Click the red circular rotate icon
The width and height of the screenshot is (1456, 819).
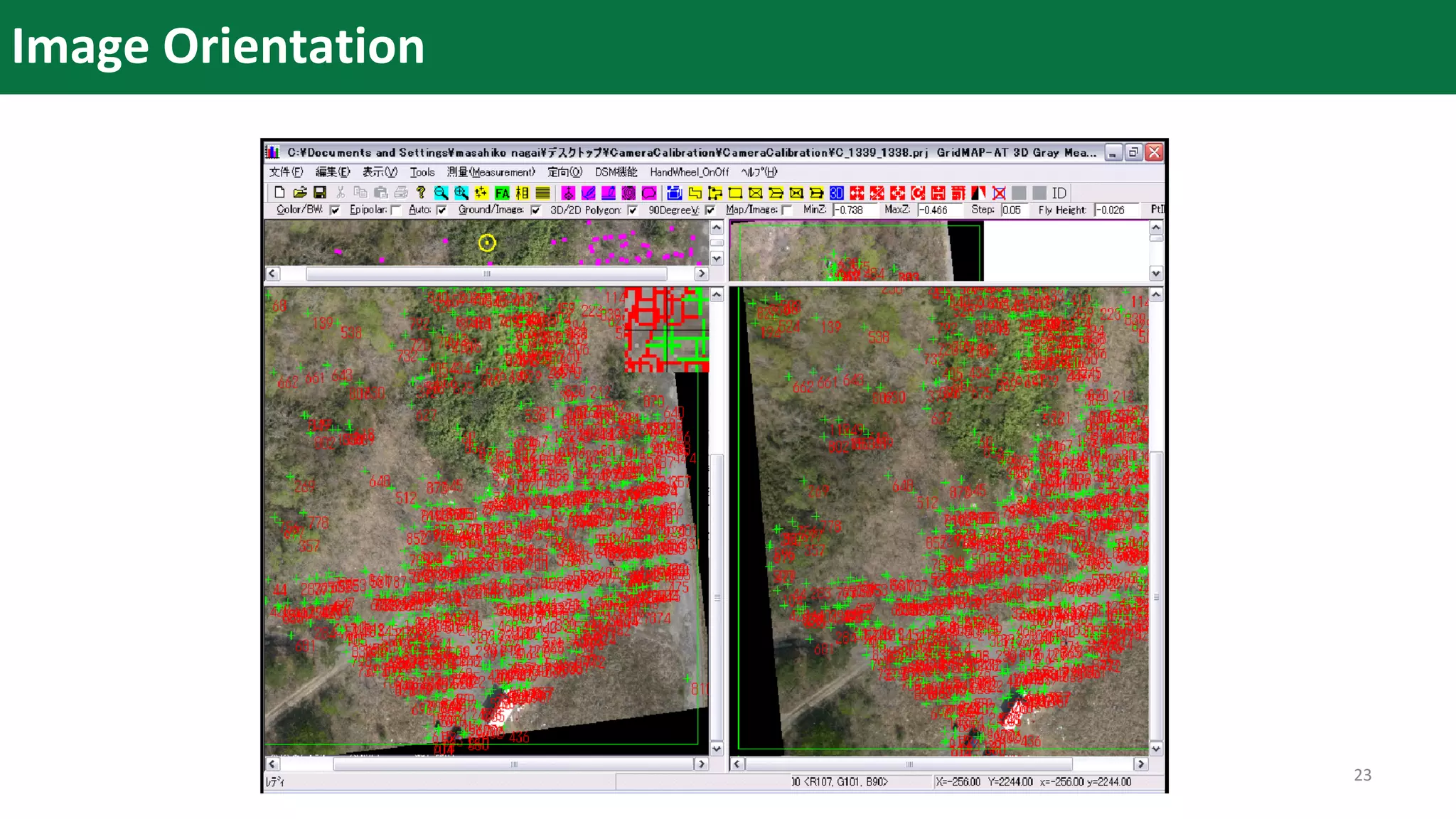coord(918,193)
